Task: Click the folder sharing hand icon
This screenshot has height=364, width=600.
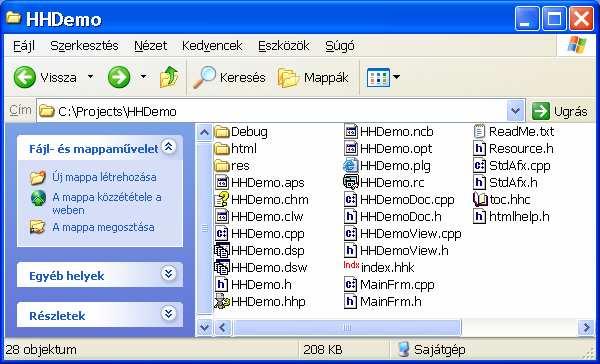Action: (38, 227)
